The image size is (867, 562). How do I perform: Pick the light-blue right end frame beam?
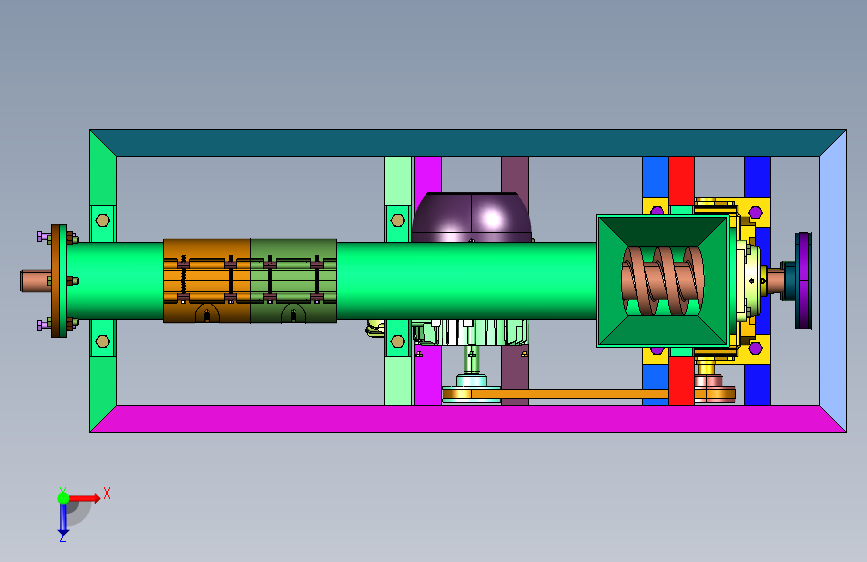point(833,281)
